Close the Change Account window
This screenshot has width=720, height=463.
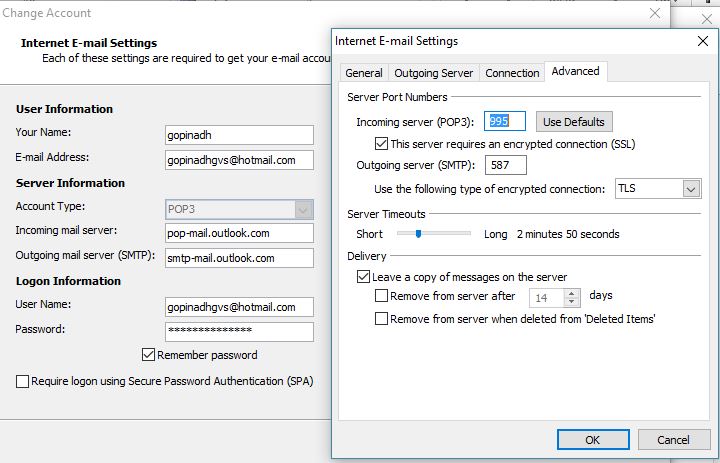[x=655, y=13]
